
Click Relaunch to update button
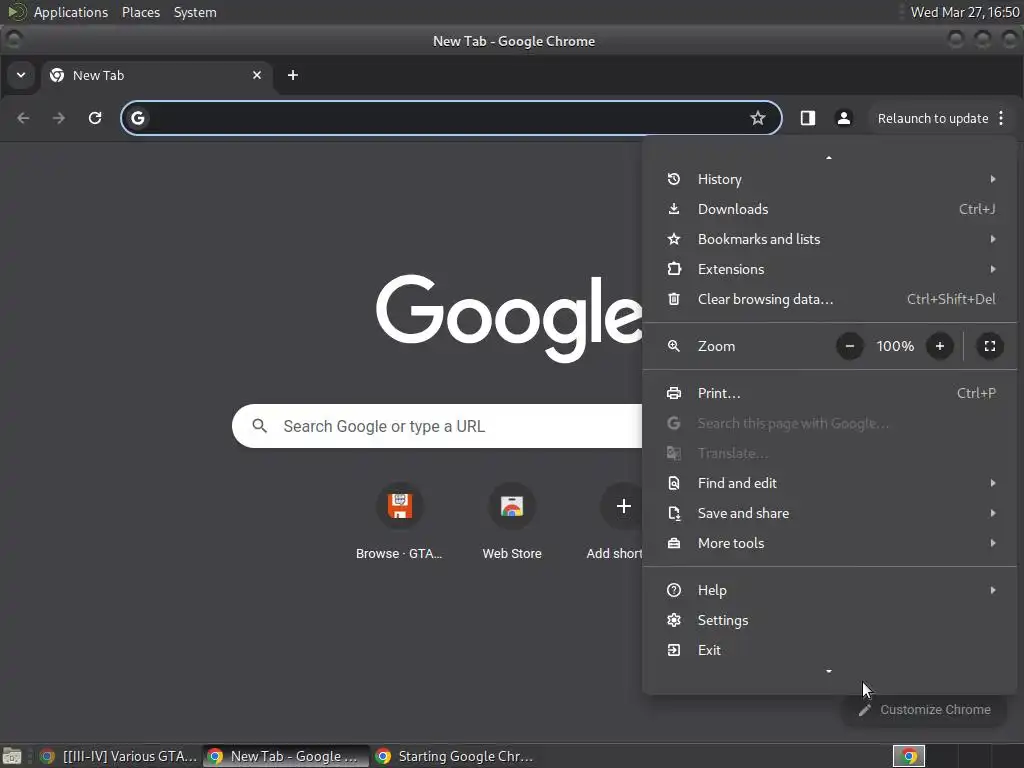click(933, 118)
